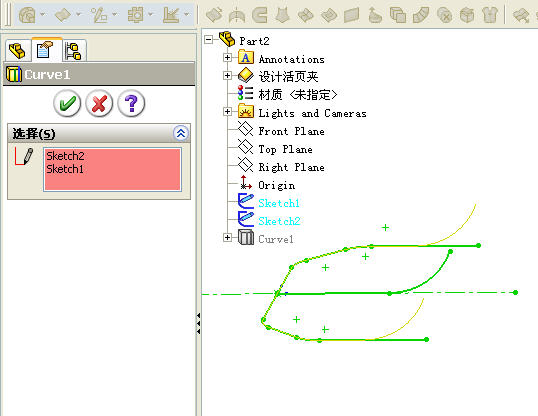Switch to the ConfigurationManager tab
538x416 pixels.
pyautogui.click(x=74, y=51)
